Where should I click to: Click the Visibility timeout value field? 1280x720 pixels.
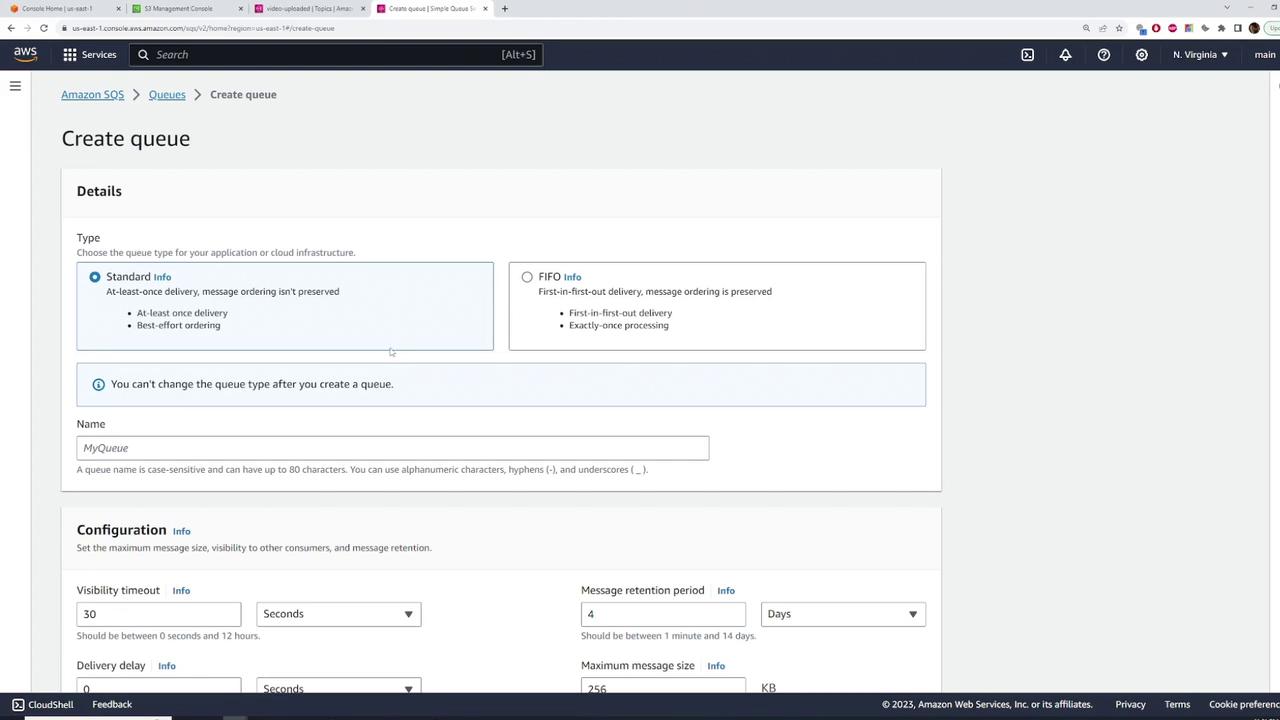coord(159,614)
